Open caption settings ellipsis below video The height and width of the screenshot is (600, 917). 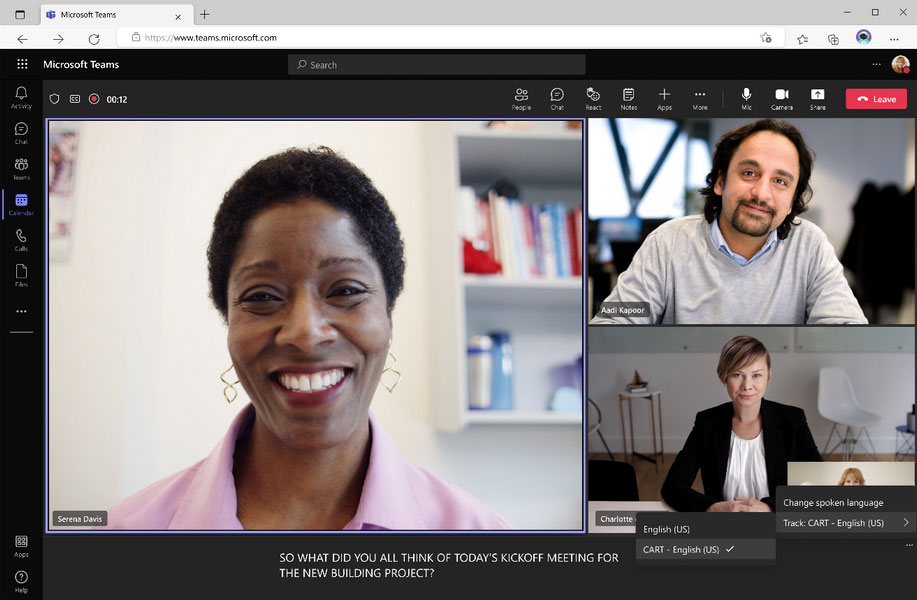pyautogui.click(x=908, y=545)
